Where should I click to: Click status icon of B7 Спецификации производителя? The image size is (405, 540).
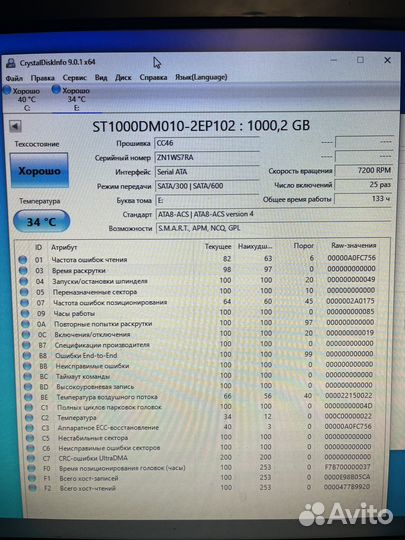tap(26, 345)
